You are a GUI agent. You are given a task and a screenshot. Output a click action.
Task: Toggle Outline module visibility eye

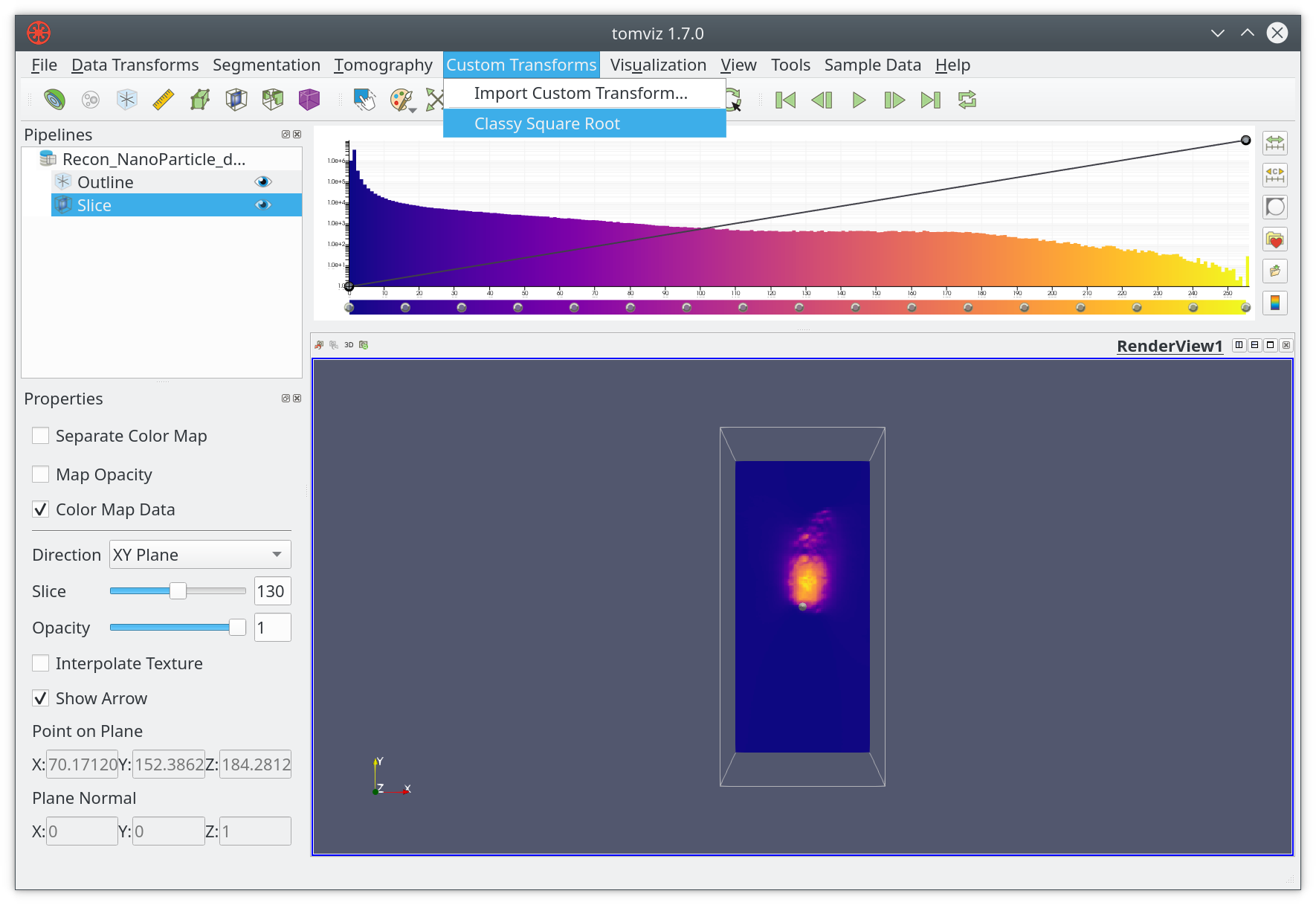click(x=263, y=181)
